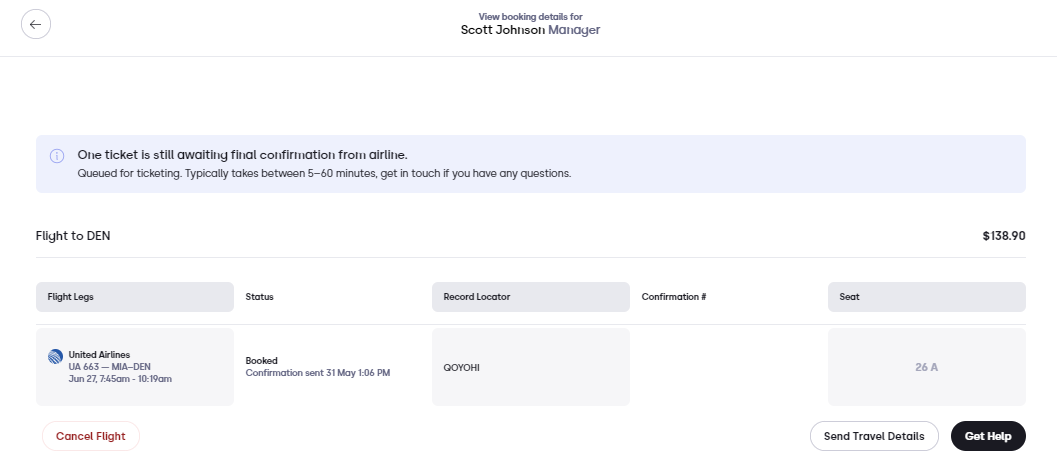Click the back arrow button

point(36,24)
